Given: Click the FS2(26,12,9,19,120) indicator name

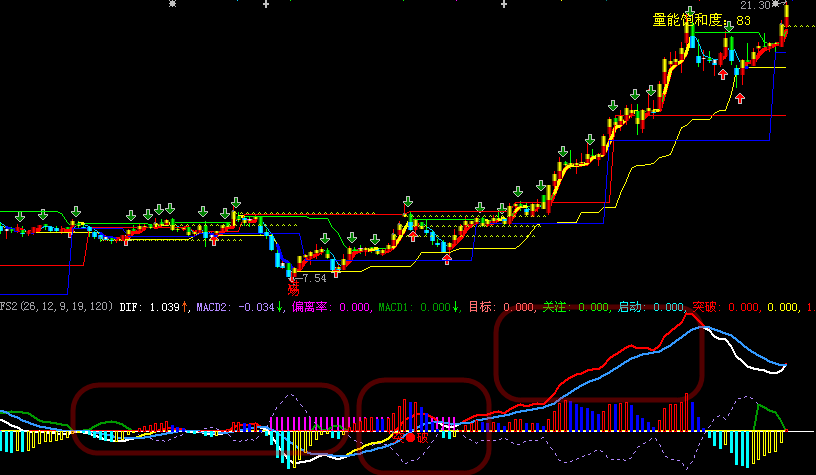Looking at the screenshot, I should [x=56, y=306].
